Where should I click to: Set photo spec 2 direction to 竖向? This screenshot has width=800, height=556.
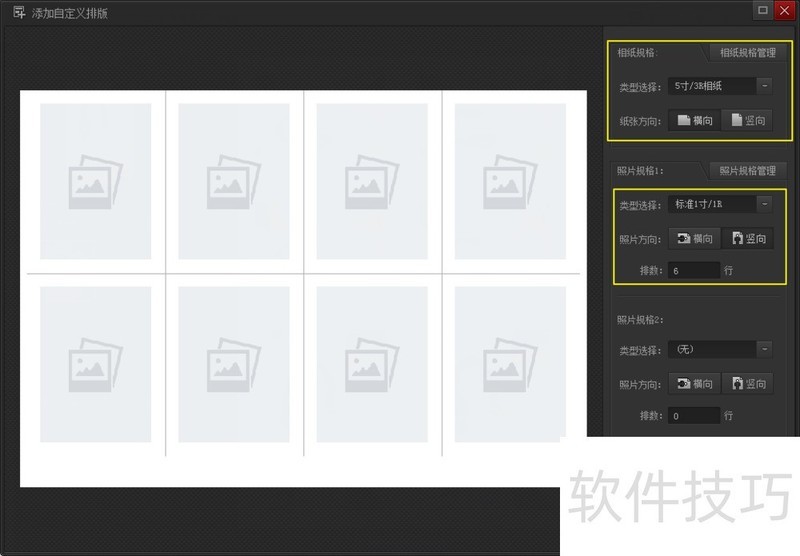pos(748,384)
